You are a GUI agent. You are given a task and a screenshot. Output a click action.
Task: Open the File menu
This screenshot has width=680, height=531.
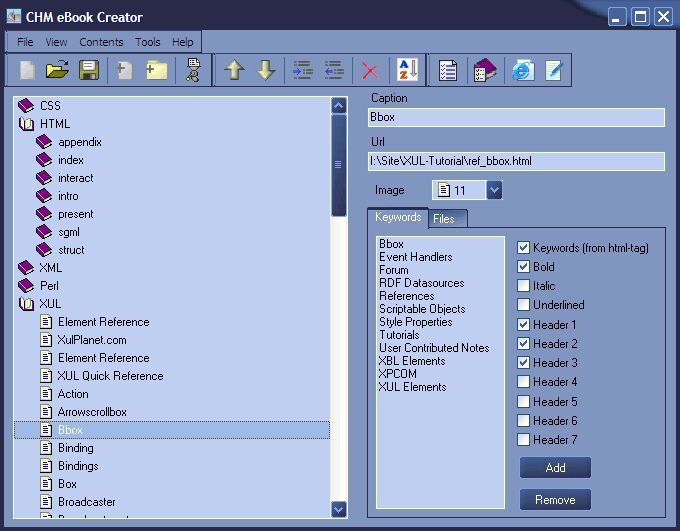[x=25, y=42]
